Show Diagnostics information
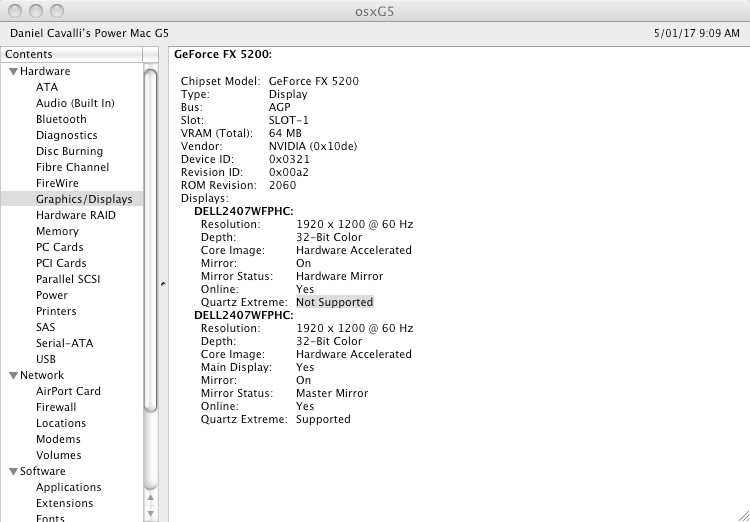 coord(66,135)
